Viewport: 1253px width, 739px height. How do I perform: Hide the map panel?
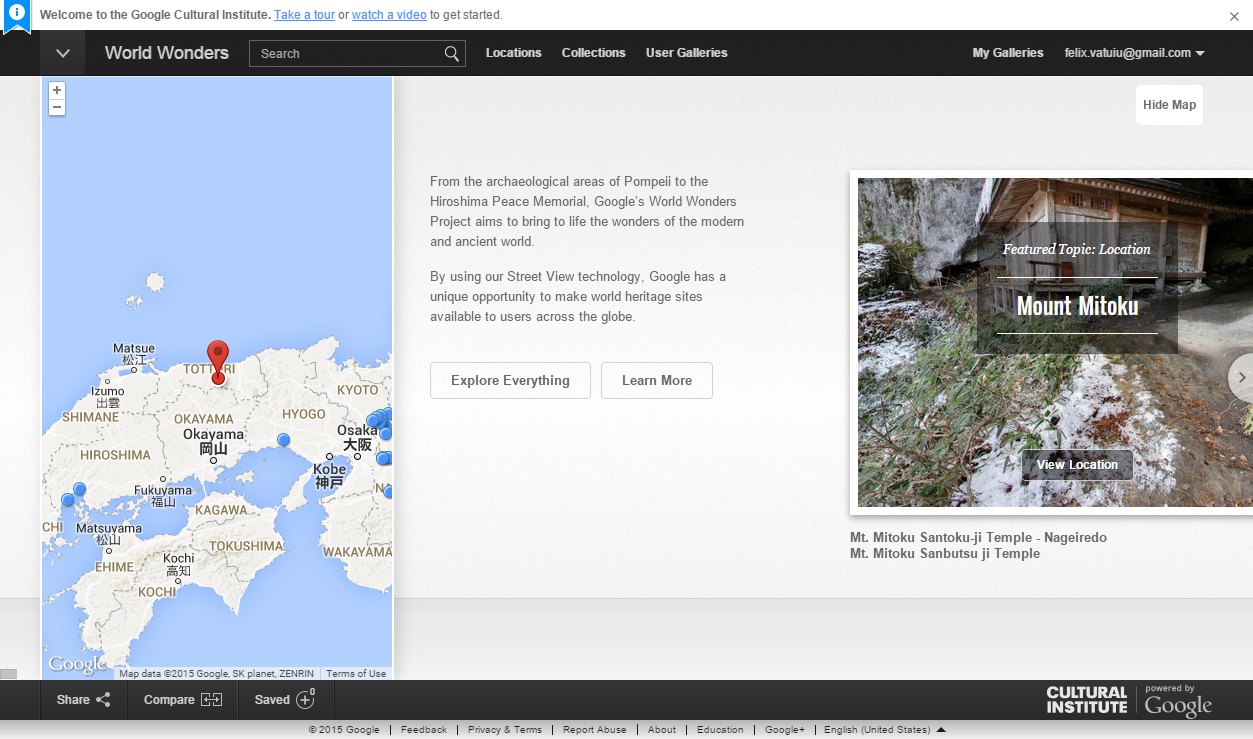(1169, 105)
